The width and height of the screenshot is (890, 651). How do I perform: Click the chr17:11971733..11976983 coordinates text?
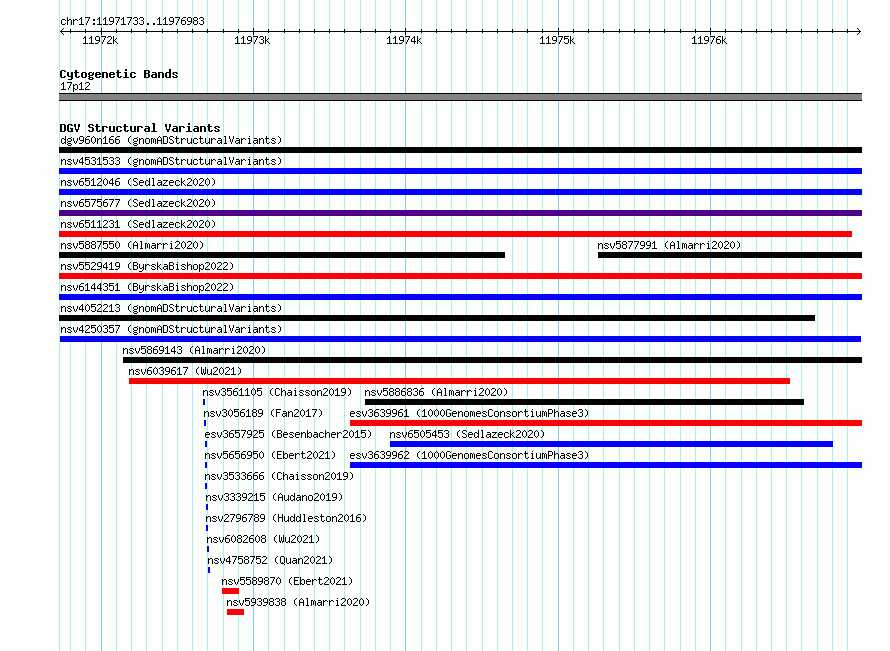132,21
